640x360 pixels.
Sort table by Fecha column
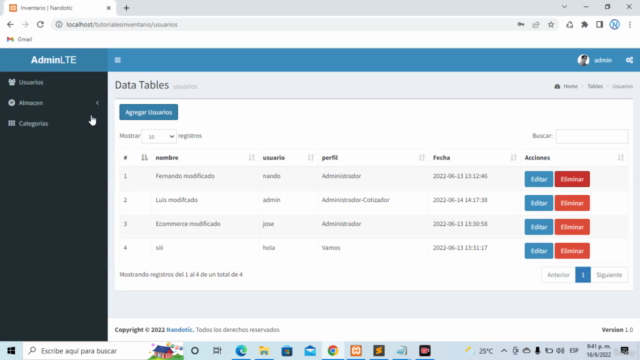point(475,158)
